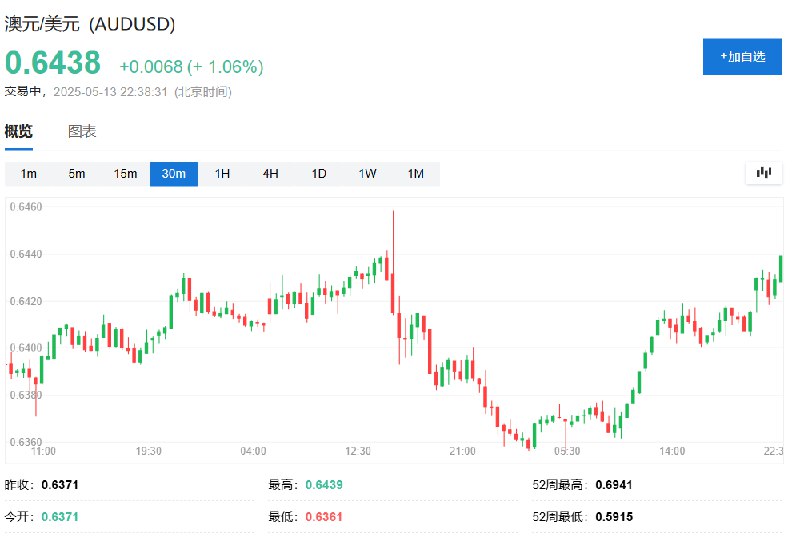Click the 最低 value 0.6361
Image resolution: width=800 pixels, height=542 pixels.
(324, 517)
